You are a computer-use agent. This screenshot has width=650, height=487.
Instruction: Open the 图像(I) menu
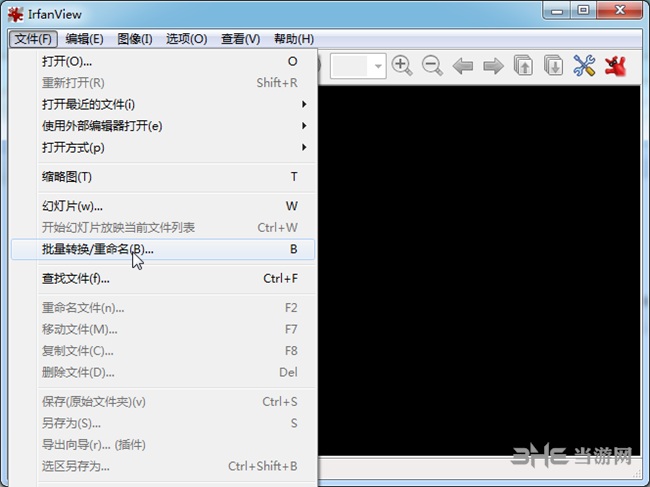(135, 39)
